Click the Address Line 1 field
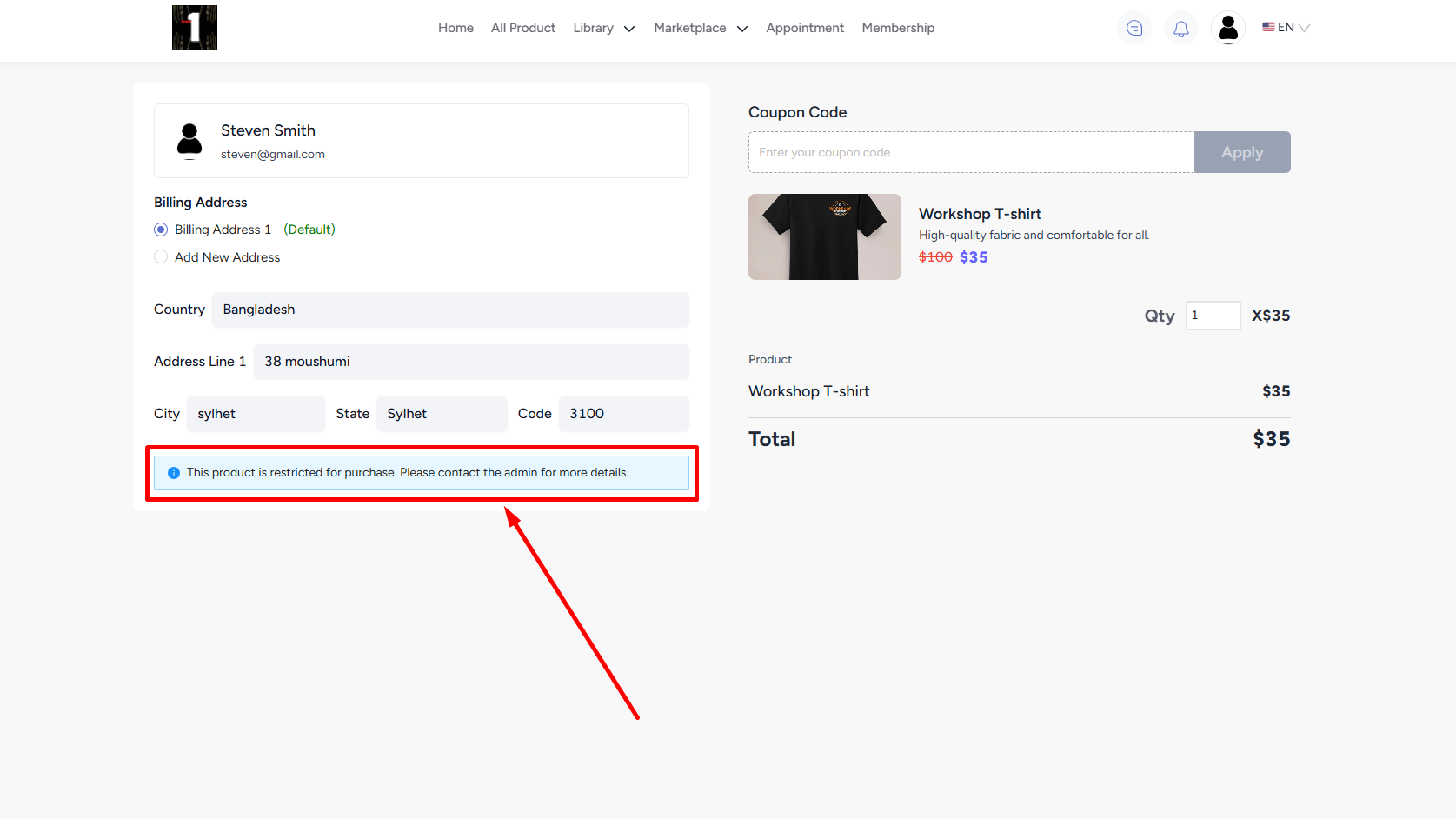Viewport: 1456px width, 819px height. pos(471,362)
